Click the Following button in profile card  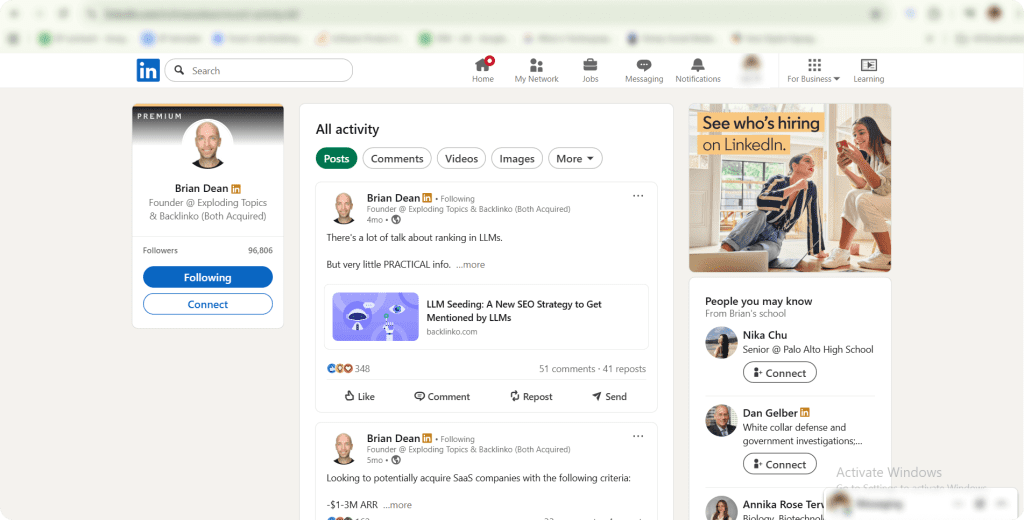(208, 277)
